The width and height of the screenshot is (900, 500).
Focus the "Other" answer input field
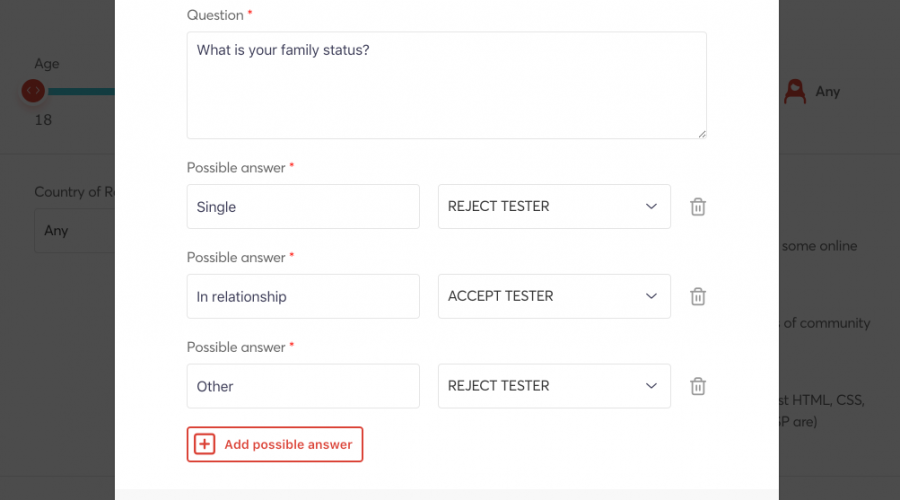click(303, 386)
